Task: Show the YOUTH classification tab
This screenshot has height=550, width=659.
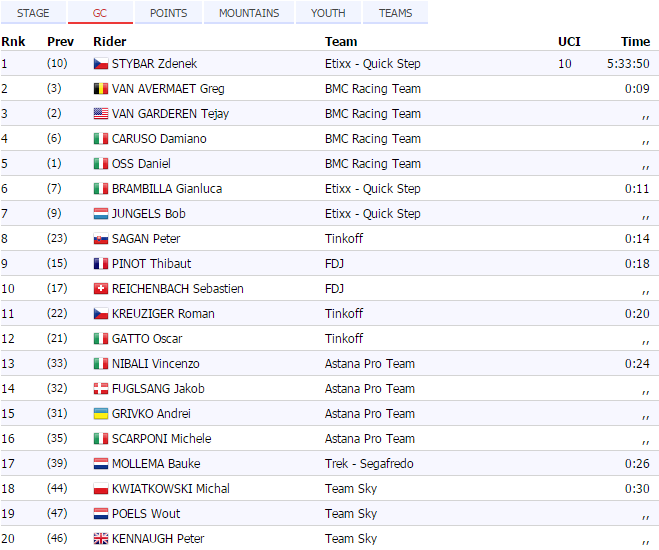Action: tap(328, 13)
